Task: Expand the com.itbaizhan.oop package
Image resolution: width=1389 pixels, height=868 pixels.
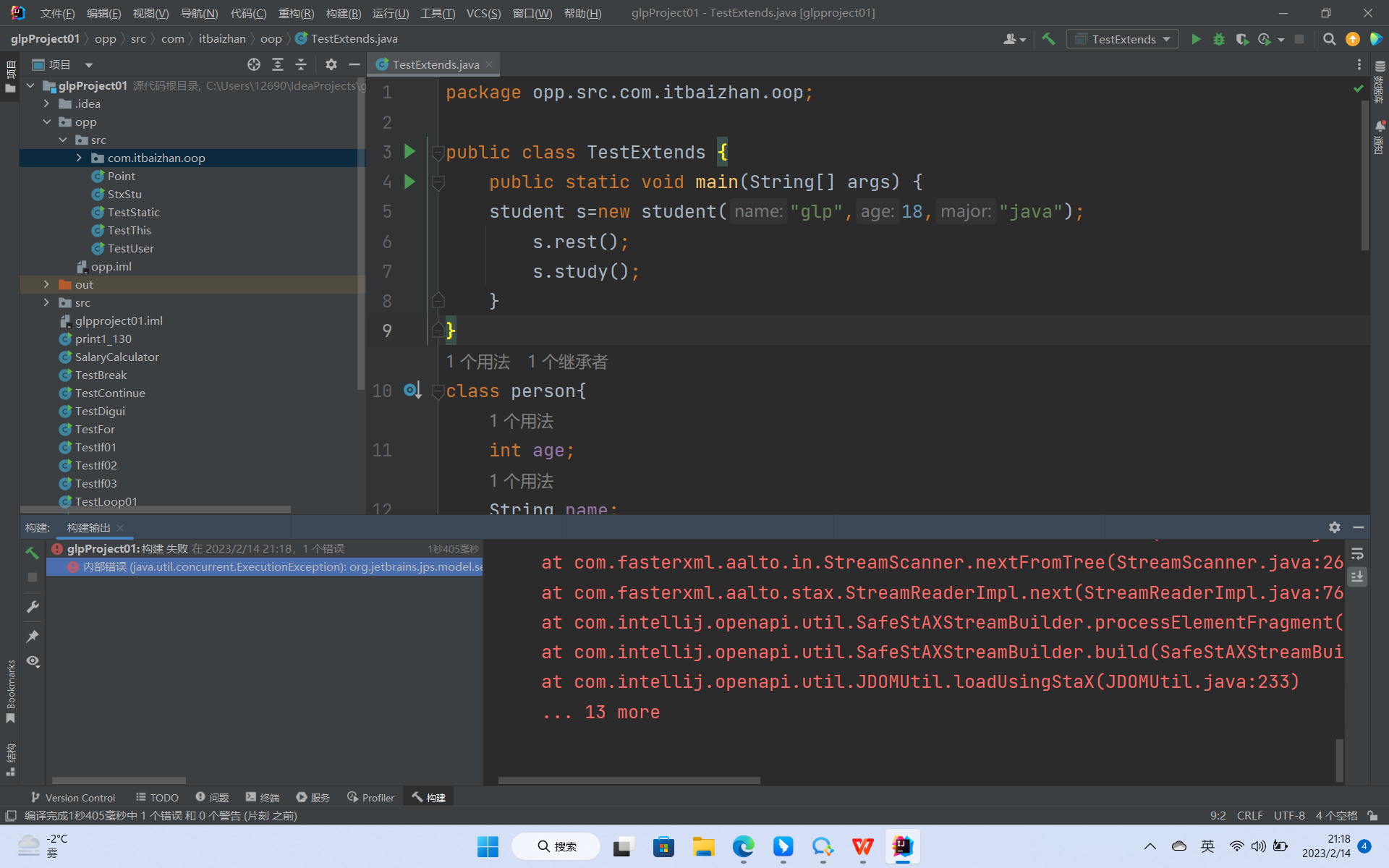Action: click(79, 158)
